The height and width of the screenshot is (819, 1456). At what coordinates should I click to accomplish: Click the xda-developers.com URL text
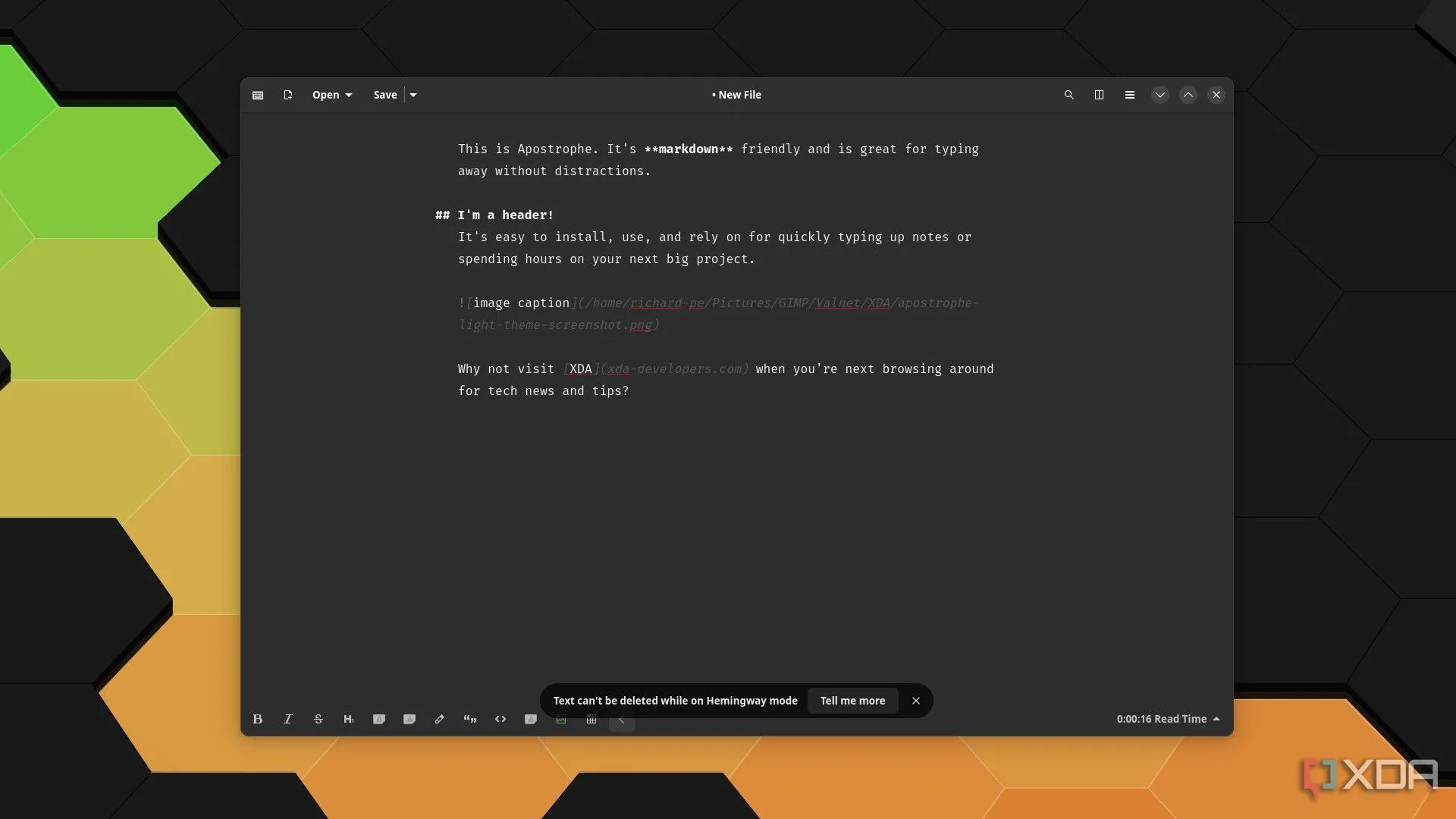click(x=675, y=369)
